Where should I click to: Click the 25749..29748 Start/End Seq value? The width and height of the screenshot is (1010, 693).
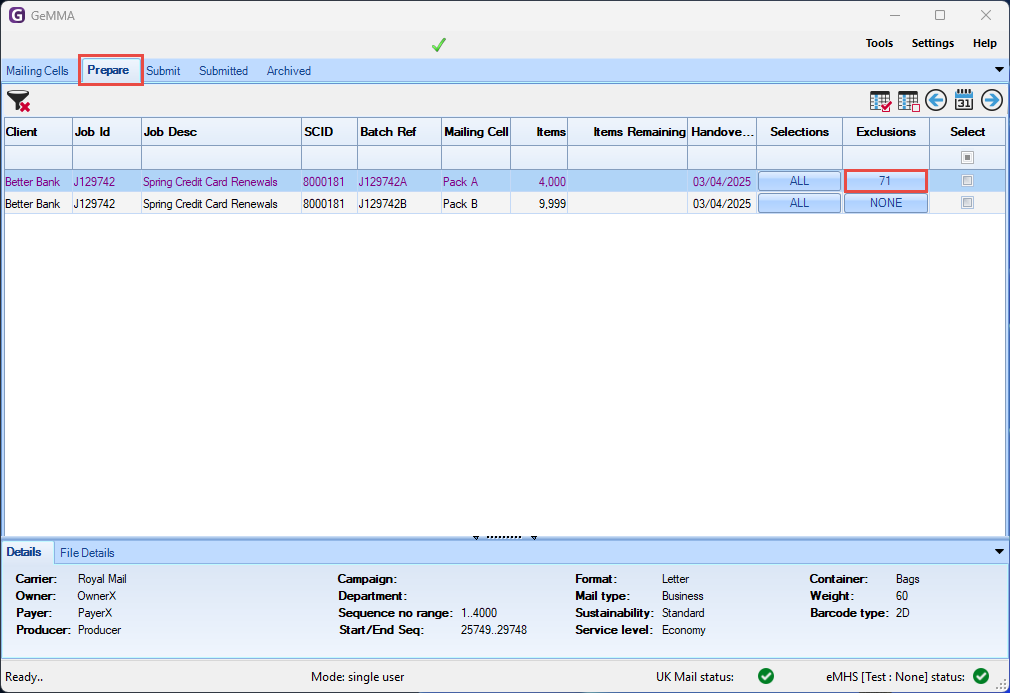tap(493, 630)
